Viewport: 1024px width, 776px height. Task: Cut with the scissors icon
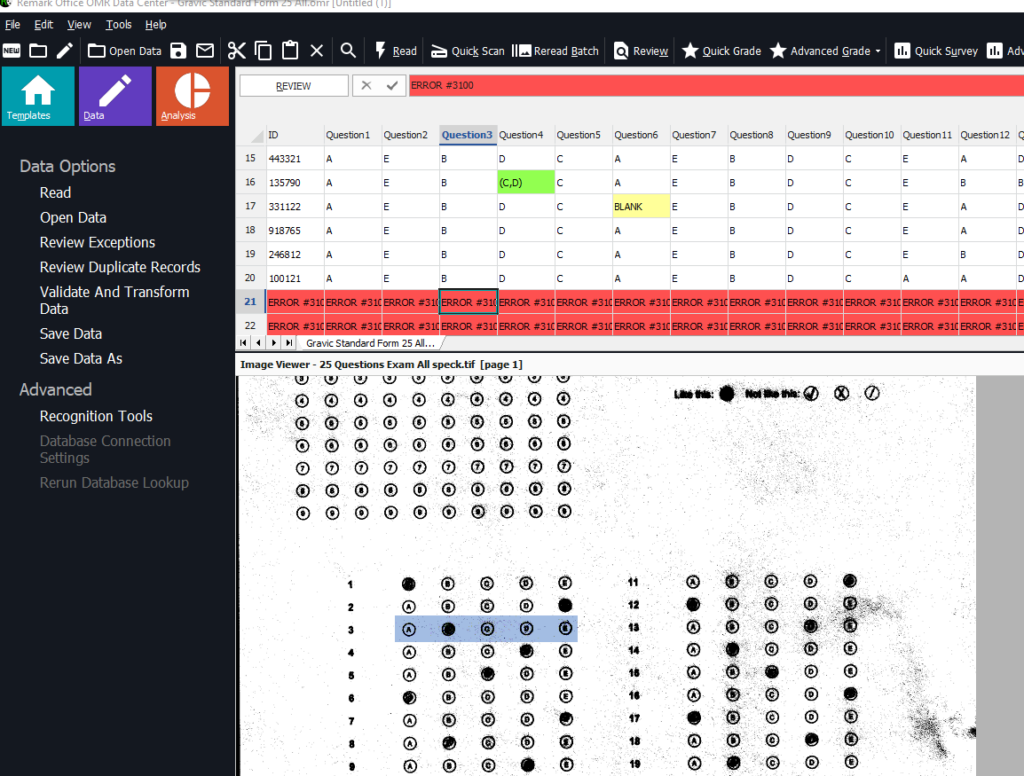(236, 50)
